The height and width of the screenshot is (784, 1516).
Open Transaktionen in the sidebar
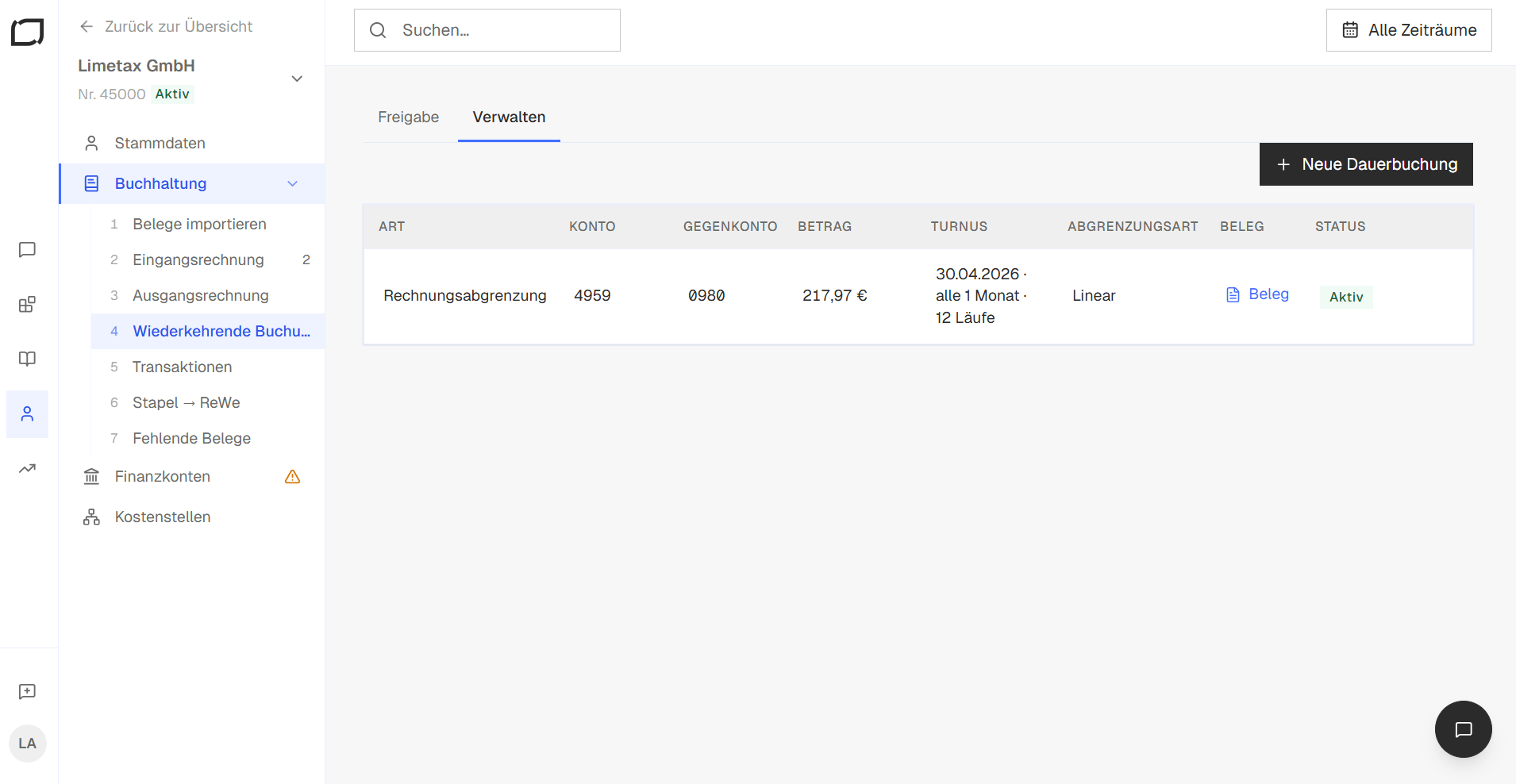click(208, 367)
